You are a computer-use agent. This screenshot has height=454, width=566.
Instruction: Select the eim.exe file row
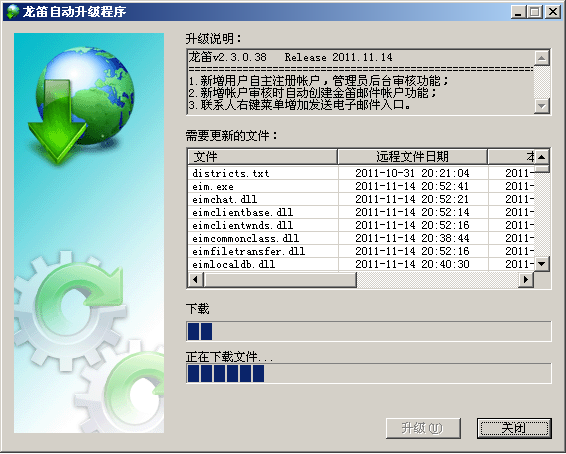(x=361, y=186)
